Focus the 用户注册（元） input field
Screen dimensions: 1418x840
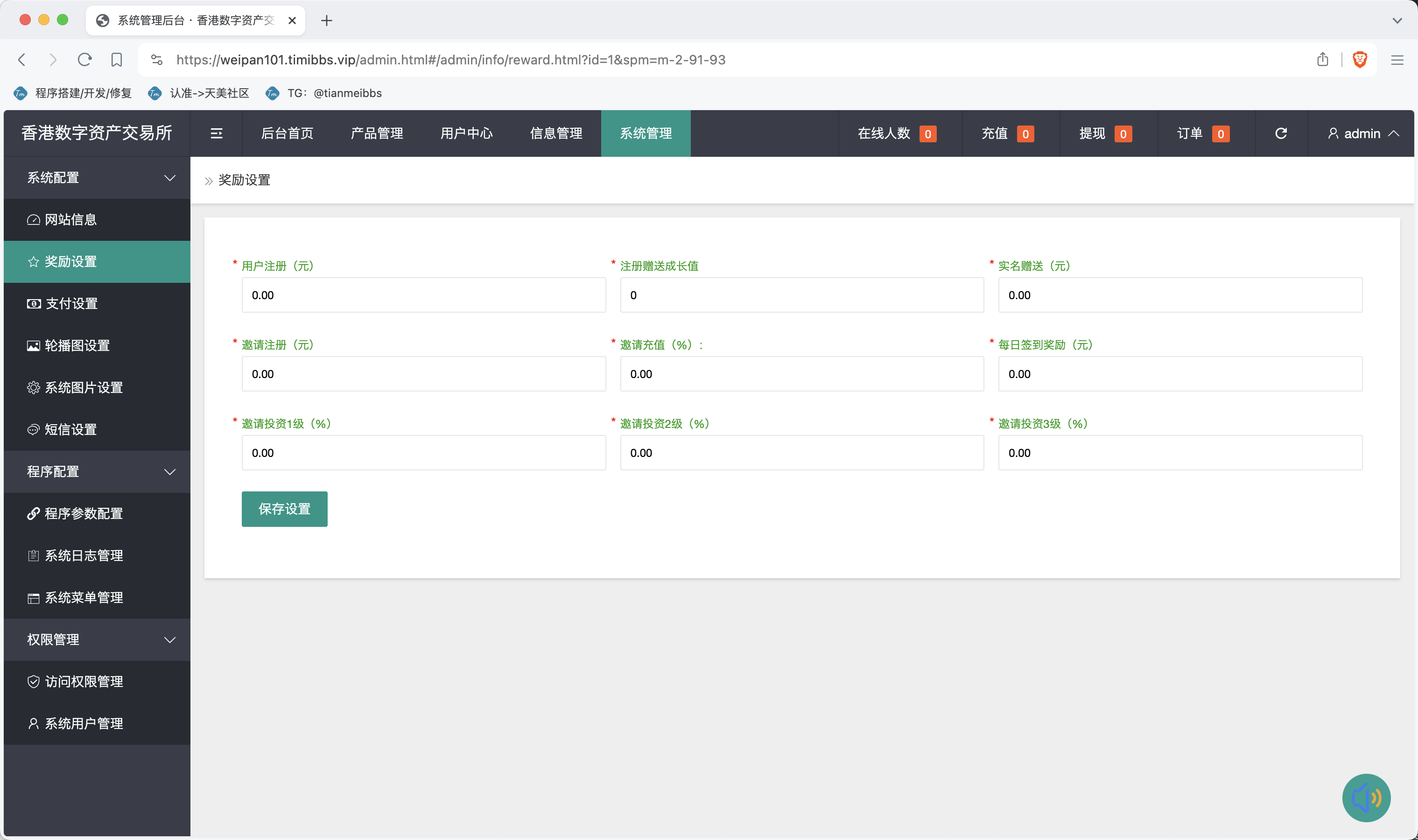(423, 295)
